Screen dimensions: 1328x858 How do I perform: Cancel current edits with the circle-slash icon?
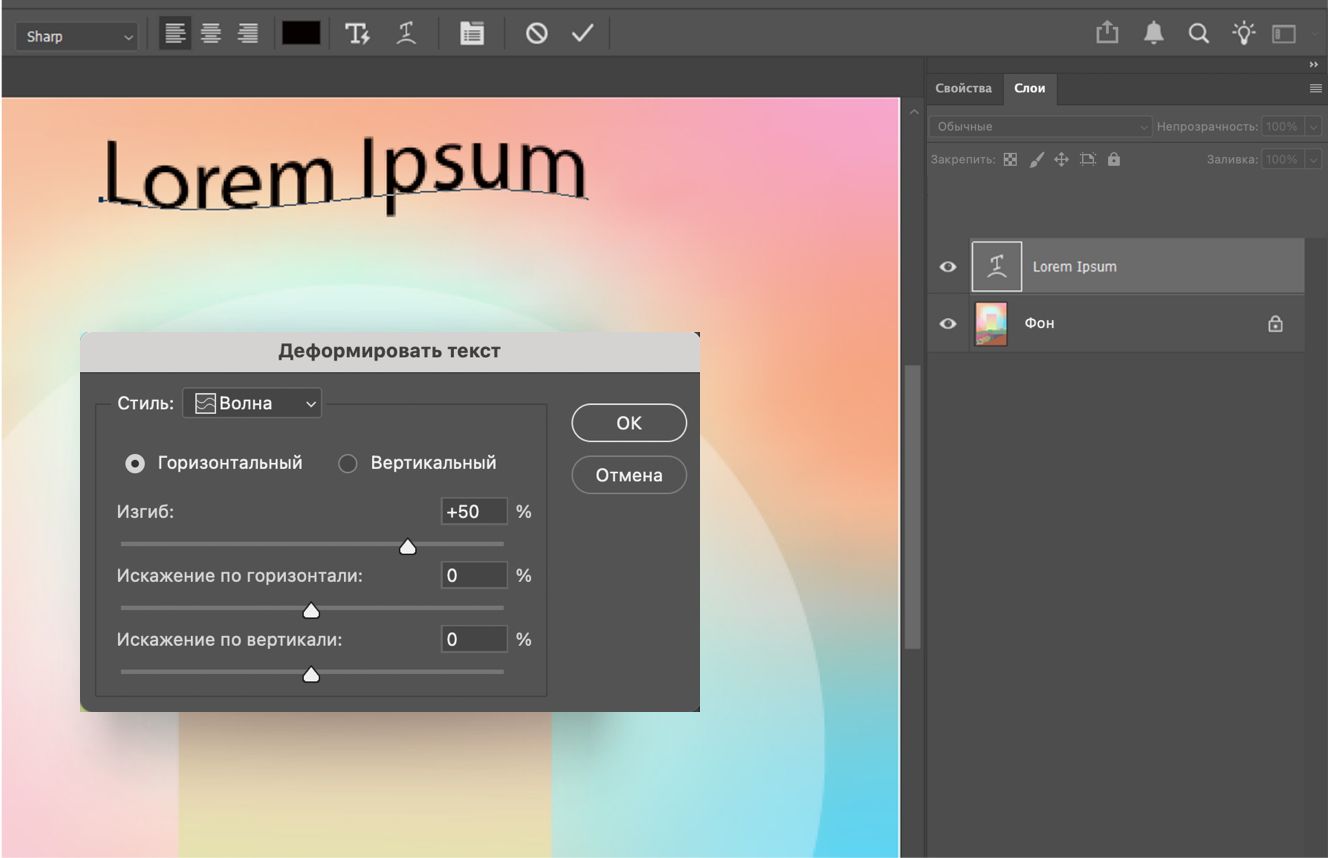click(x=537, y=34)
